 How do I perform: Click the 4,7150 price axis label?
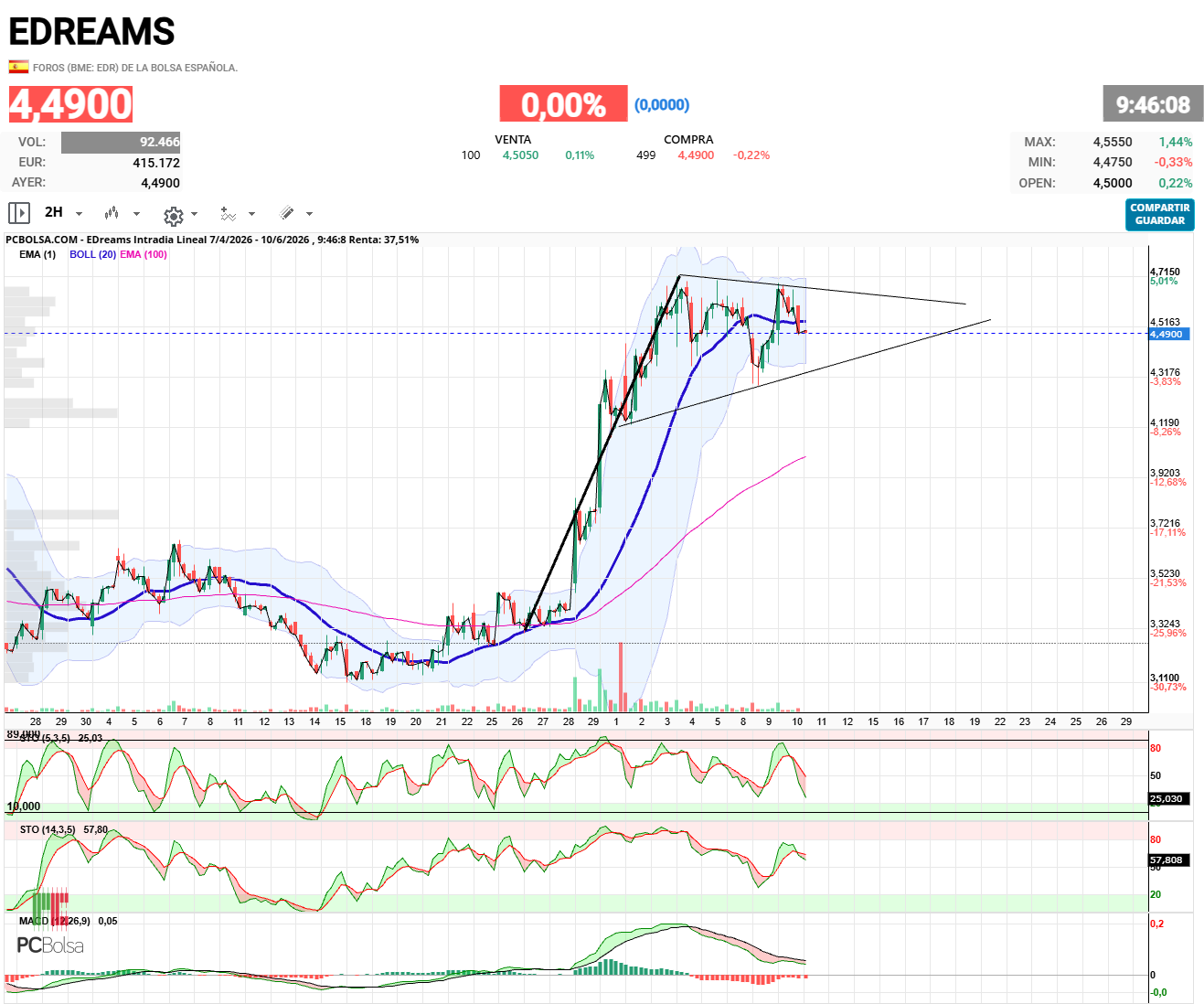(1165, 272)
